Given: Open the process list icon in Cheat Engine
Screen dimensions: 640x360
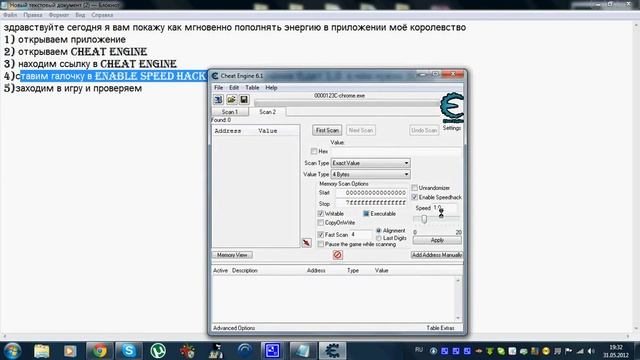Looking at the screenshot, I should coord(218,100).
